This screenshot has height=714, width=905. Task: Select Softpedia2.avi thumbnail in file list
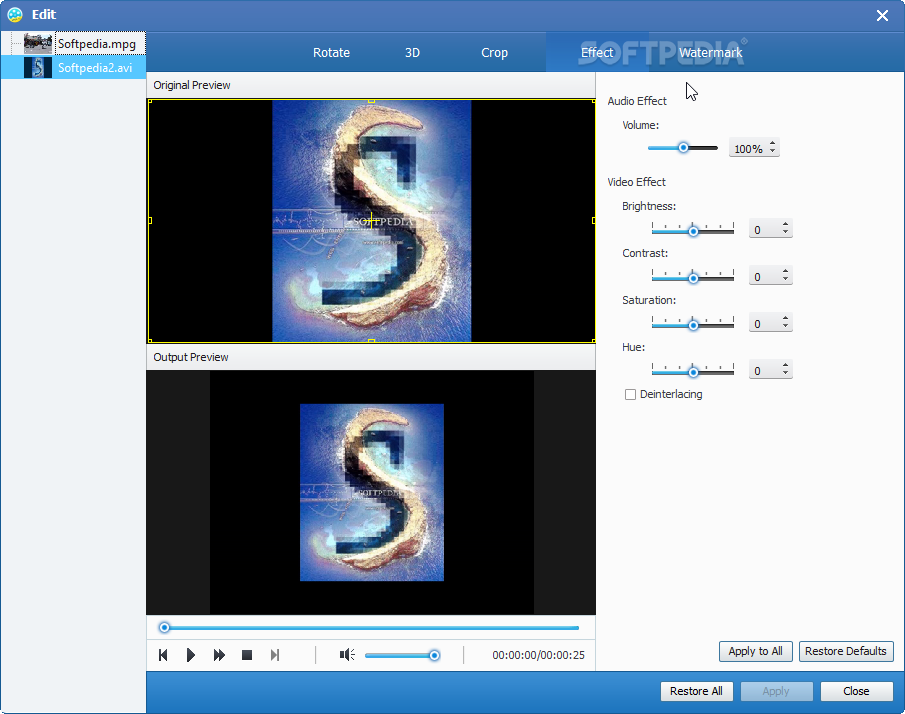click(38, 68)
